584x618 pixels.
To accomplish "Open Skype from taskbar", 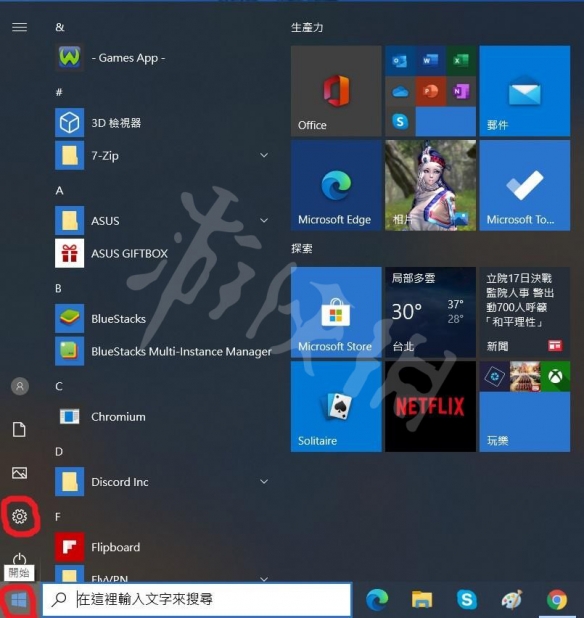I will pos(467,599).
